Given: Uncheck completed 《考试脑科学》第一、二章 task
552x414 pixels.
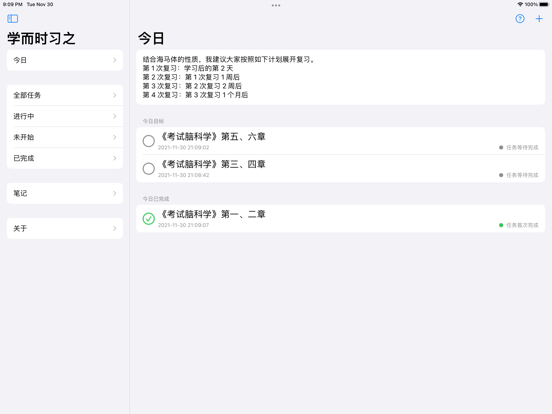Looking at the screenshot, I should 149,219.
